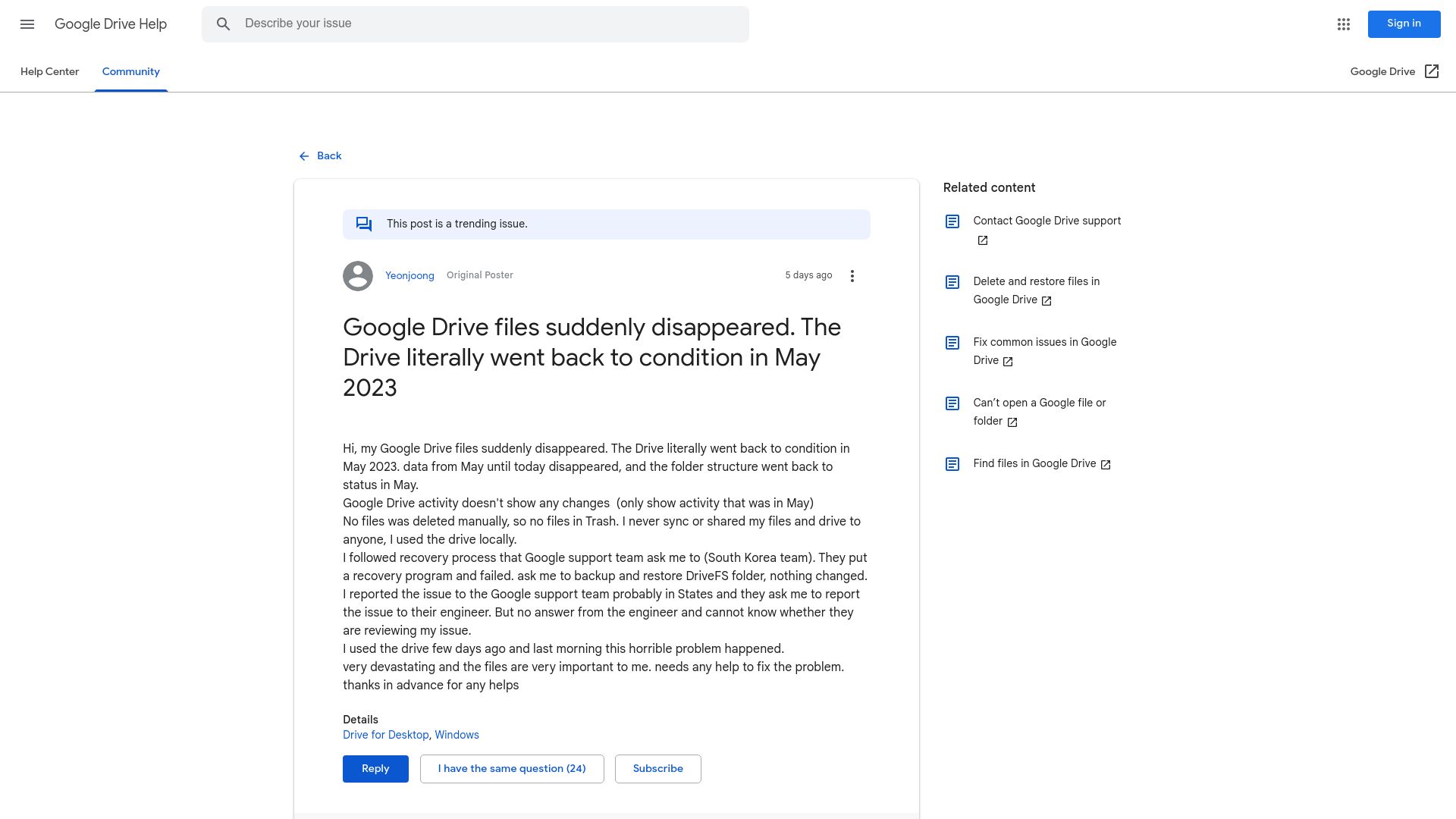Click the document icon beside Find files in Google Drive
This screenshot has width=1456, height=819.
(952, 464)
